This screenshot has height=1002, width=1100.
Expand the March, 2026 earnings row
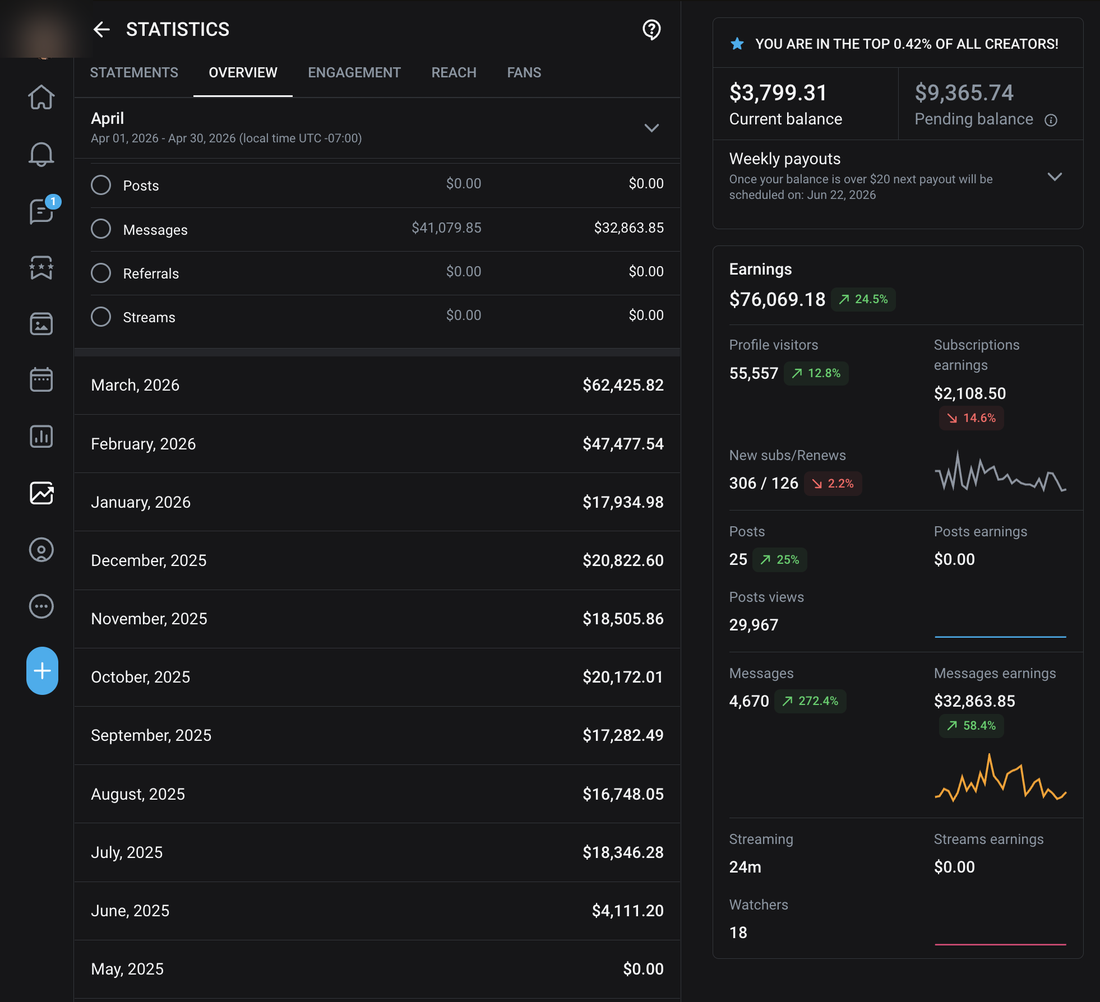click(377, 385)
